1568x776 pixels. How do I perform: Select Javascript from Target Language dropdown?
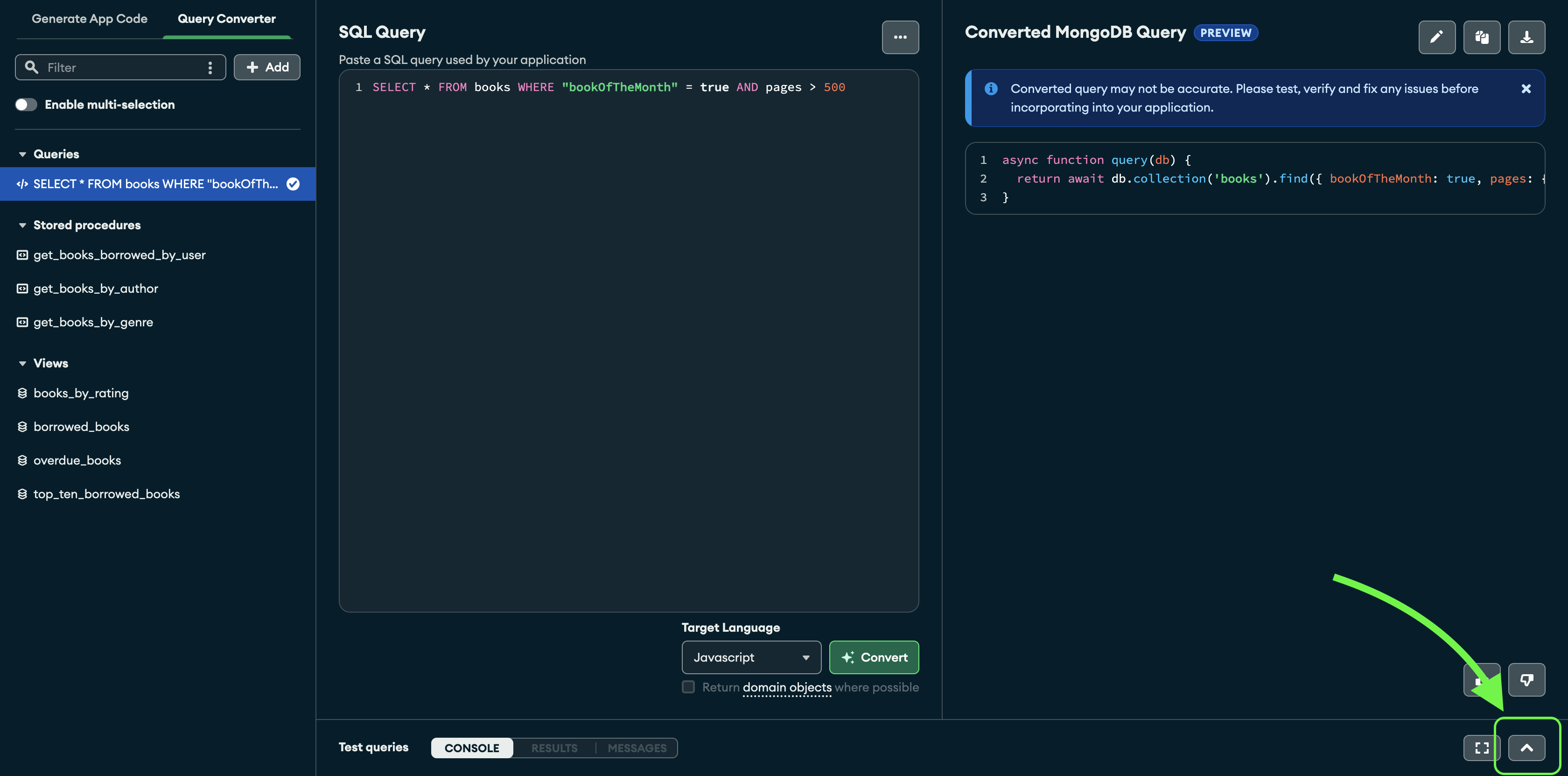[749, 657]
